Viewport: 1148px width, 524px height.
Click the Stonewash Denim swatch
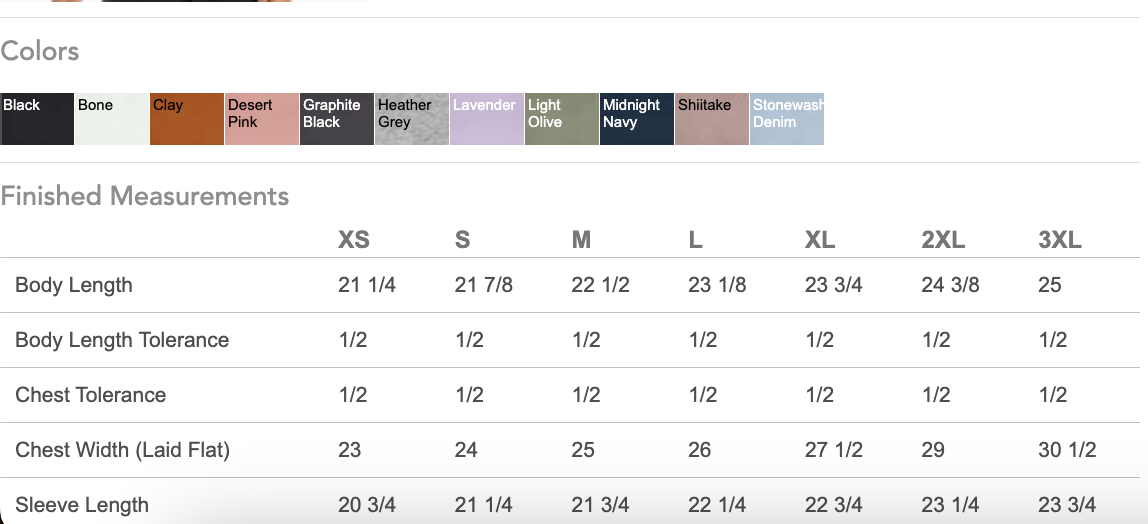[787, 119]
